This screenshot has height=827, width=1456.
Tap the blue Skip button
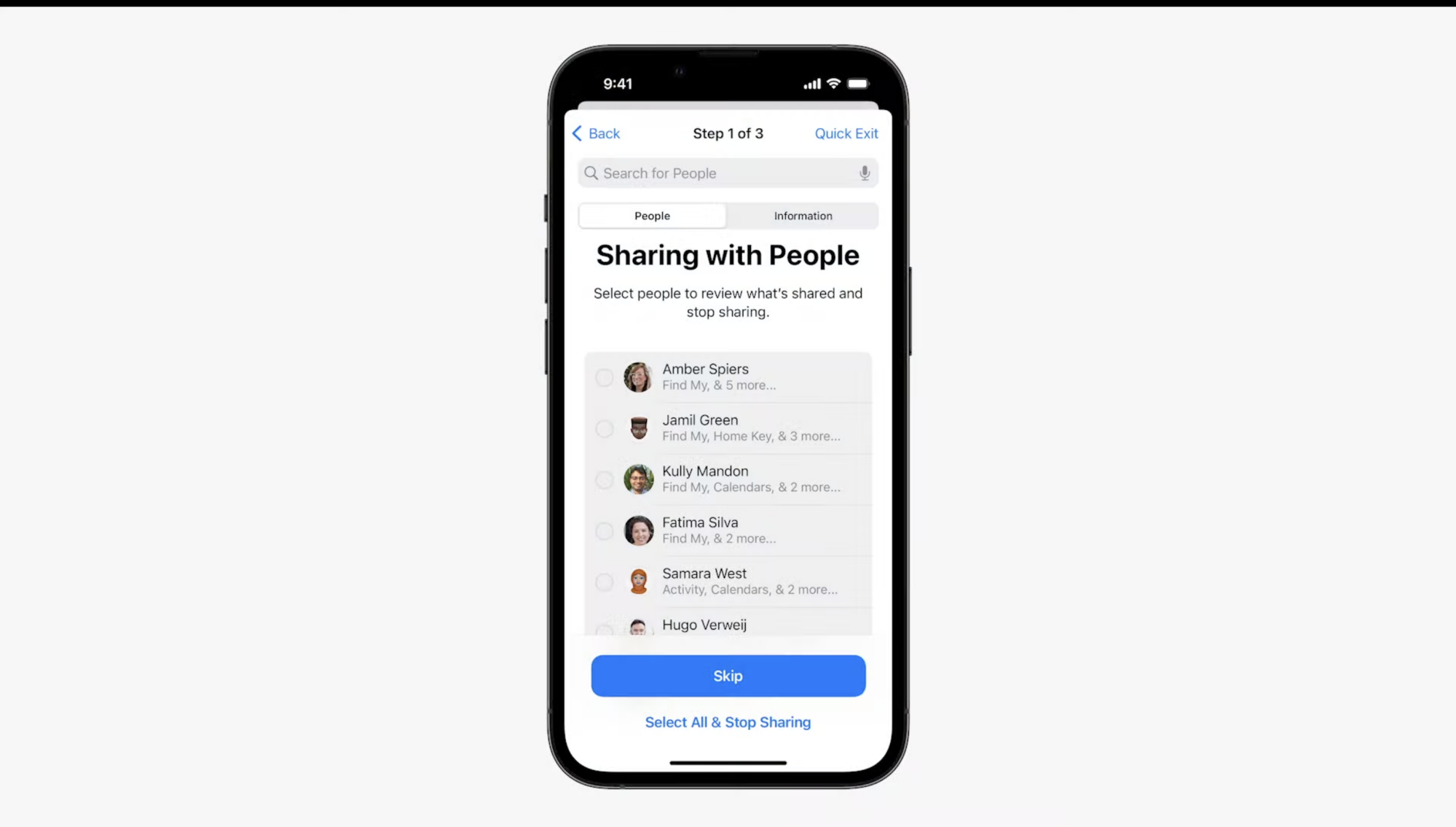[x=728, y=676]
